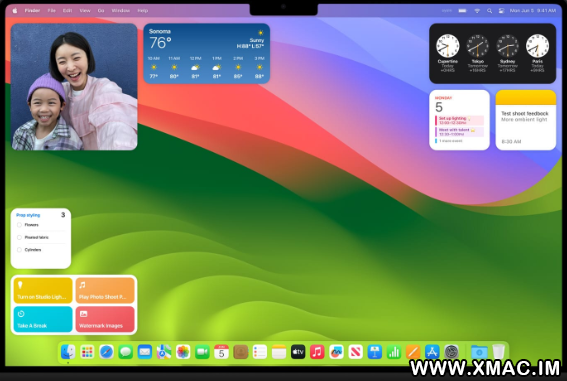Open Control Center from the menu bar

tap(501, 11)
